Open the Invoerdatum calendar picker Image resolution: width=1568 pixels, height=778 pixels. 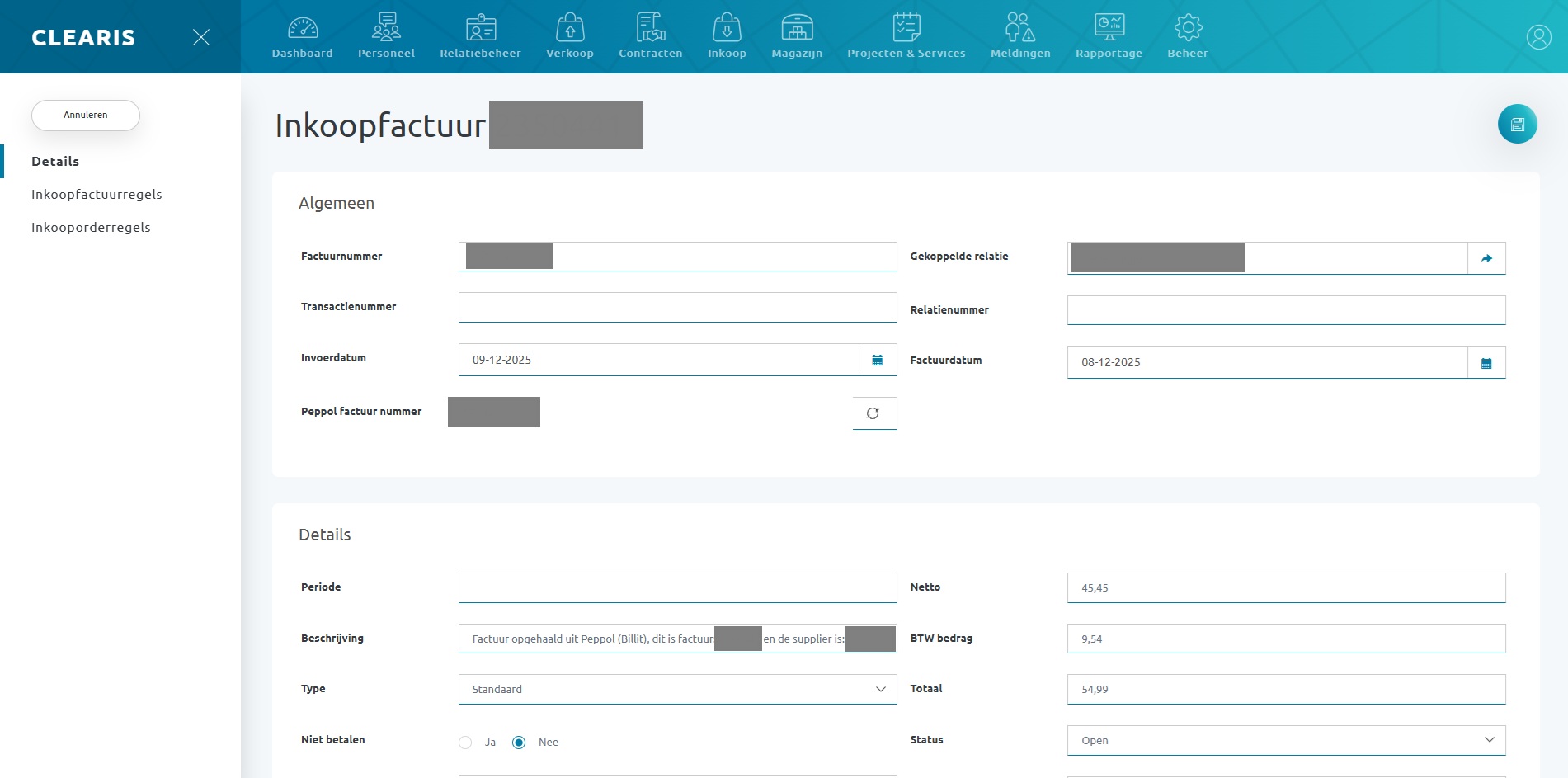click(878, 361)
